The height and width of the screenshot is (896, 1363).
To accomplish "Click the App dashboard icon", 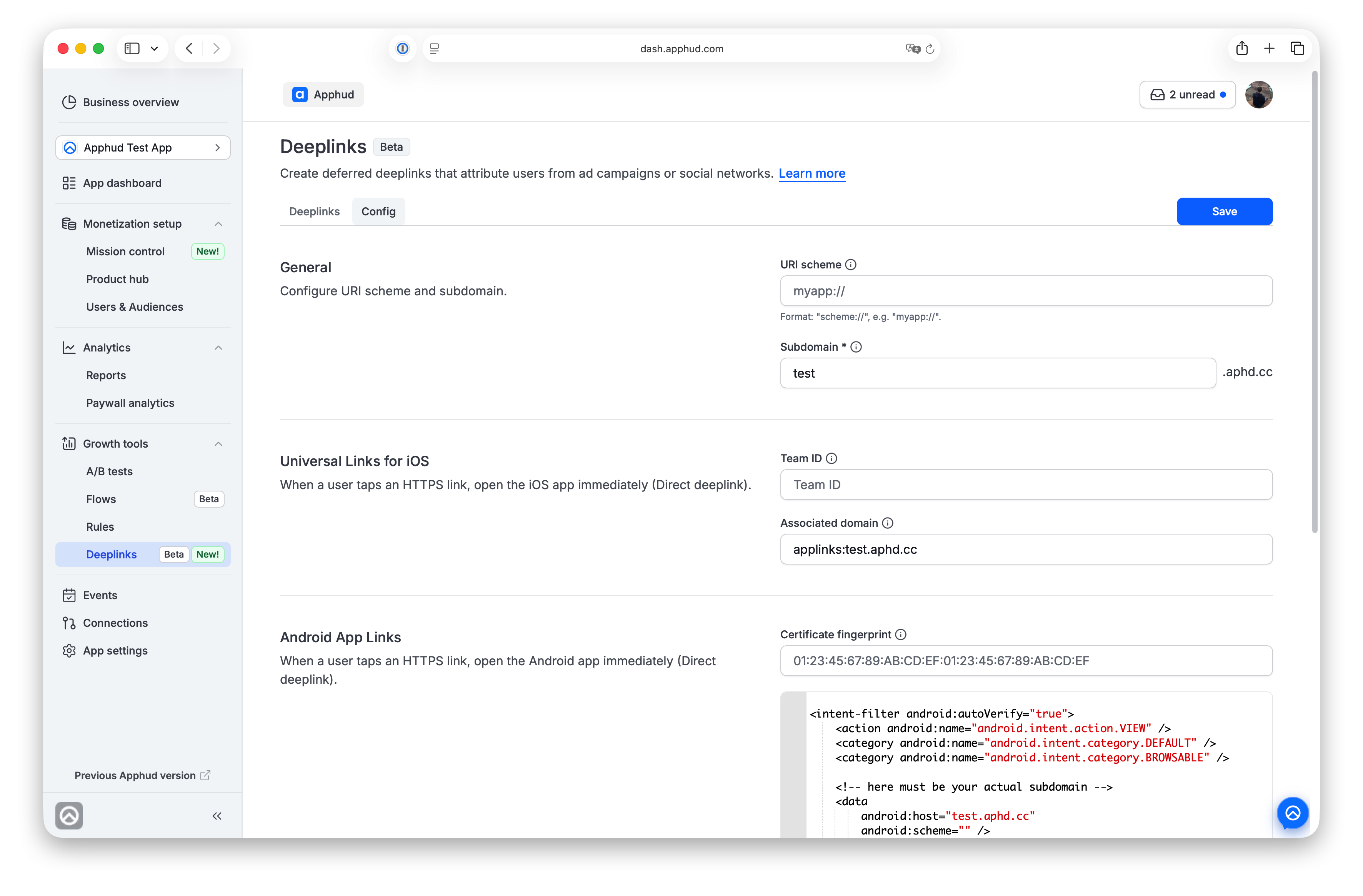I will tap(69, 183).
